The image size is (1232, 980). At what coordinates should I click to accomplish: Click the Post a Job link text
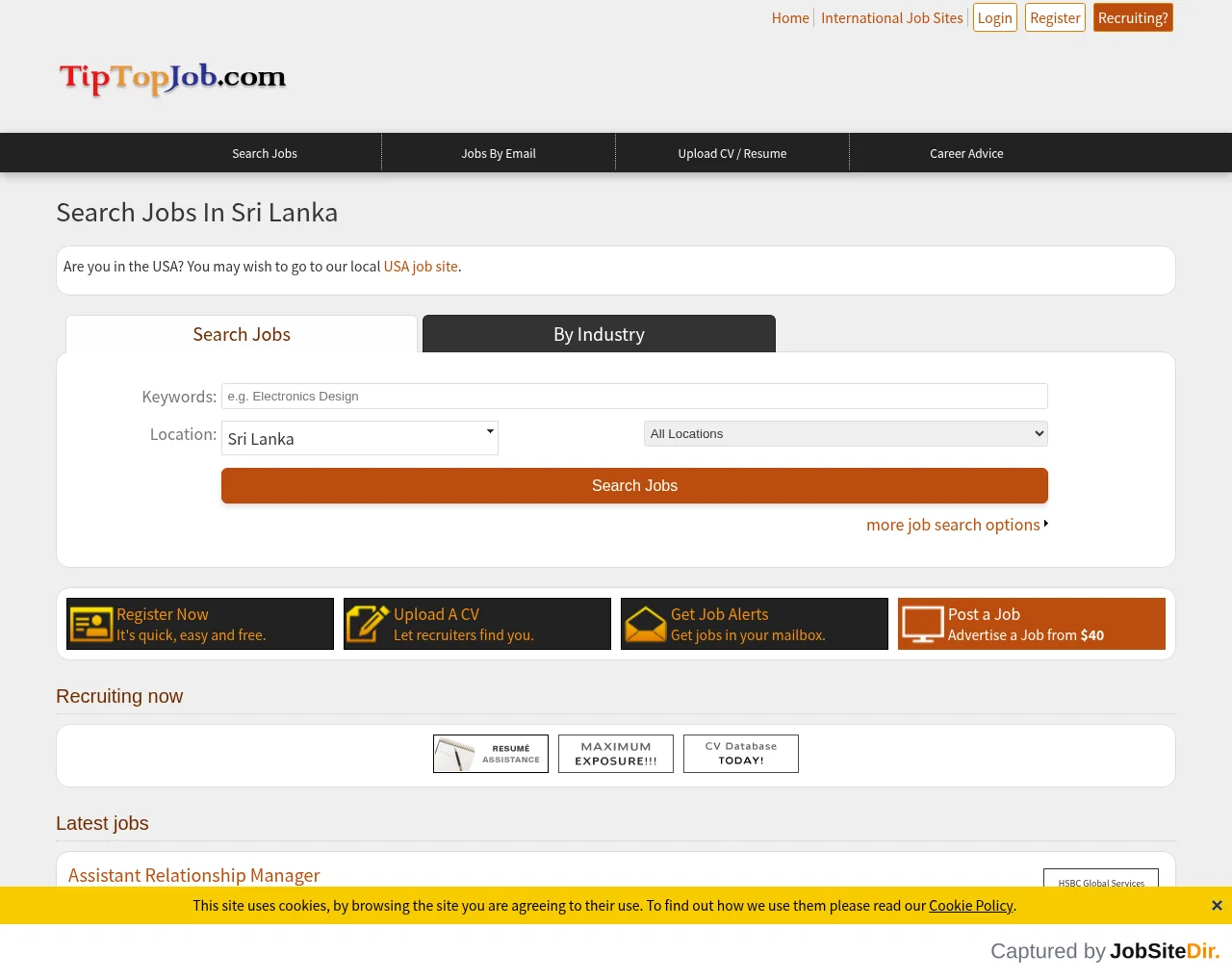coord(984,614)
